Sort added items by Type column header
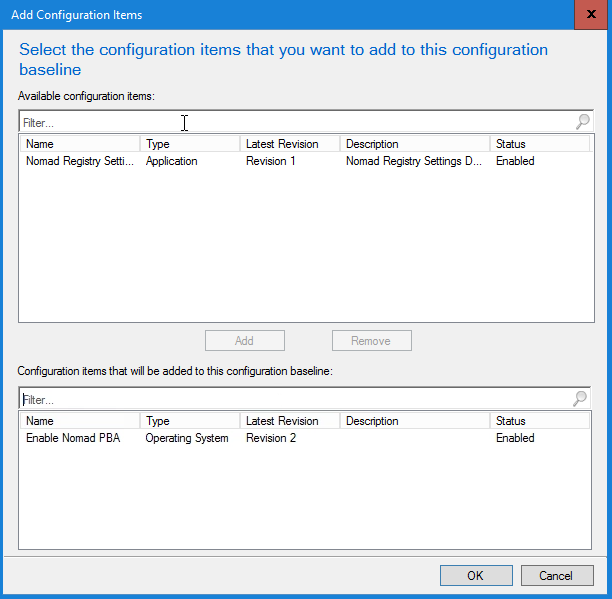This screenshot has width=612, height=599. coord(190,421)
